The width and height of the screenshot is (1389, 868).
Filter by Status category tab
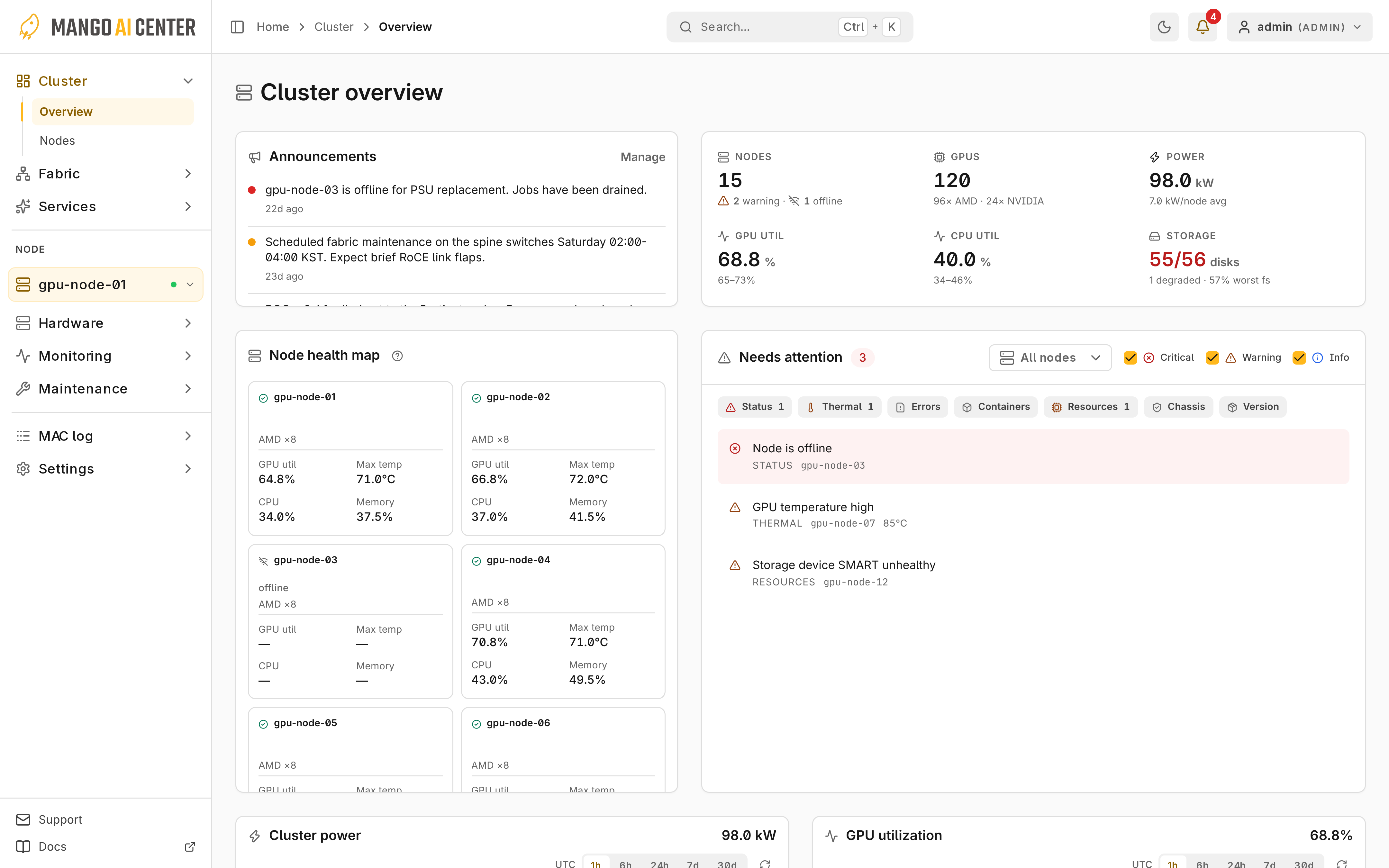pos(754,407)
